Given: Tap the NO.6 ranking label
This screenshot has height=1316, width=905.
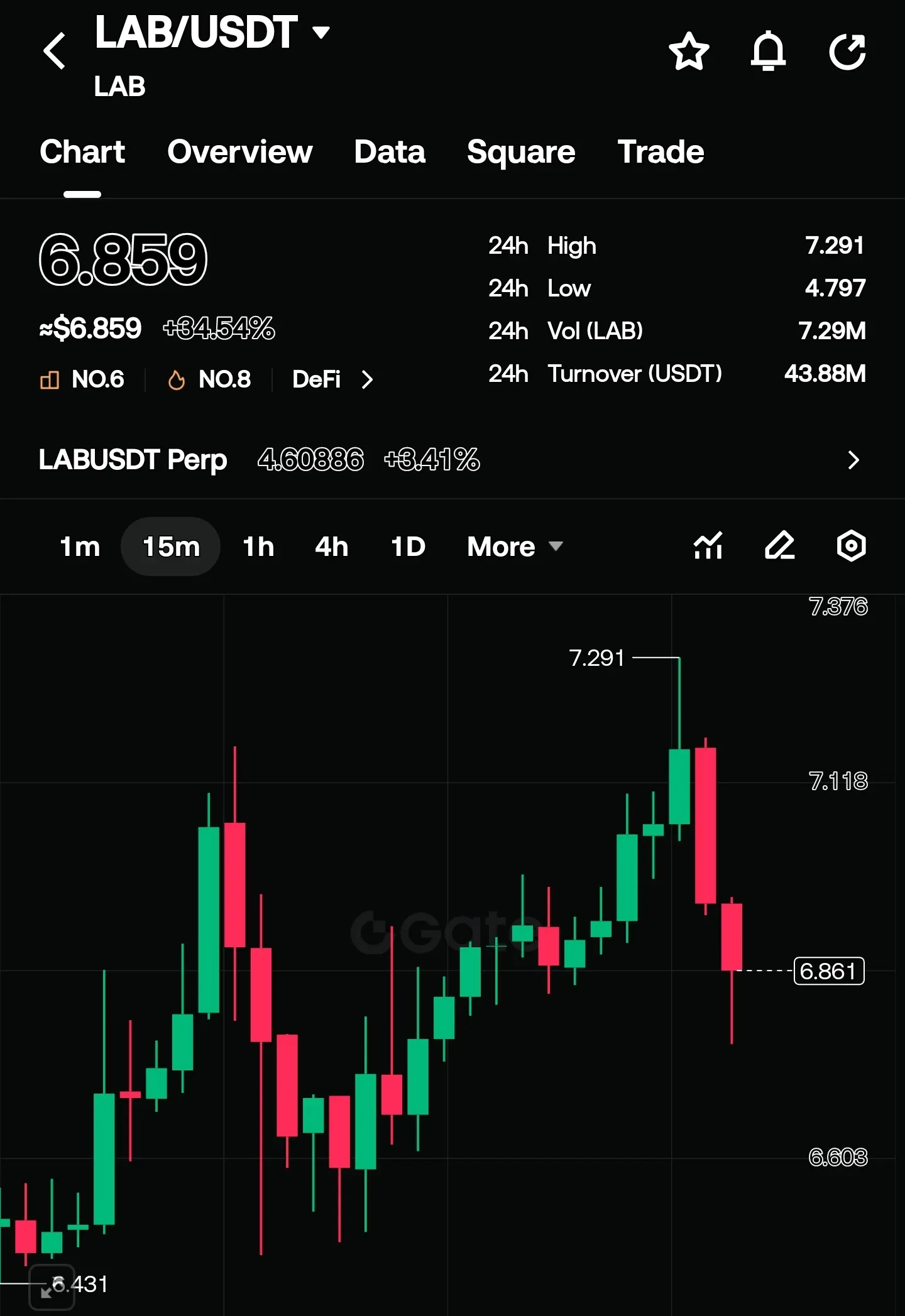Looking at the screenshot, I should pyautogui.click(x=97, y=379).
